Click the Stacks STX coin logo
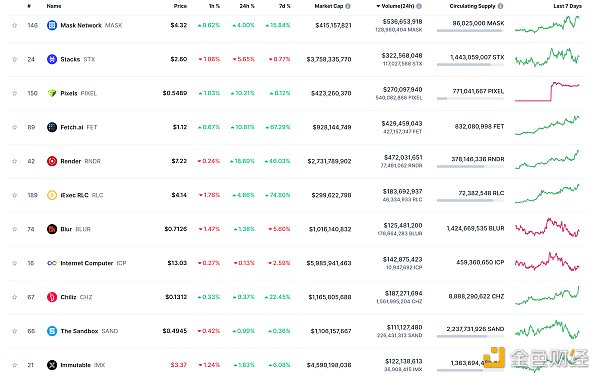600x379 pixels. point(52,59)
